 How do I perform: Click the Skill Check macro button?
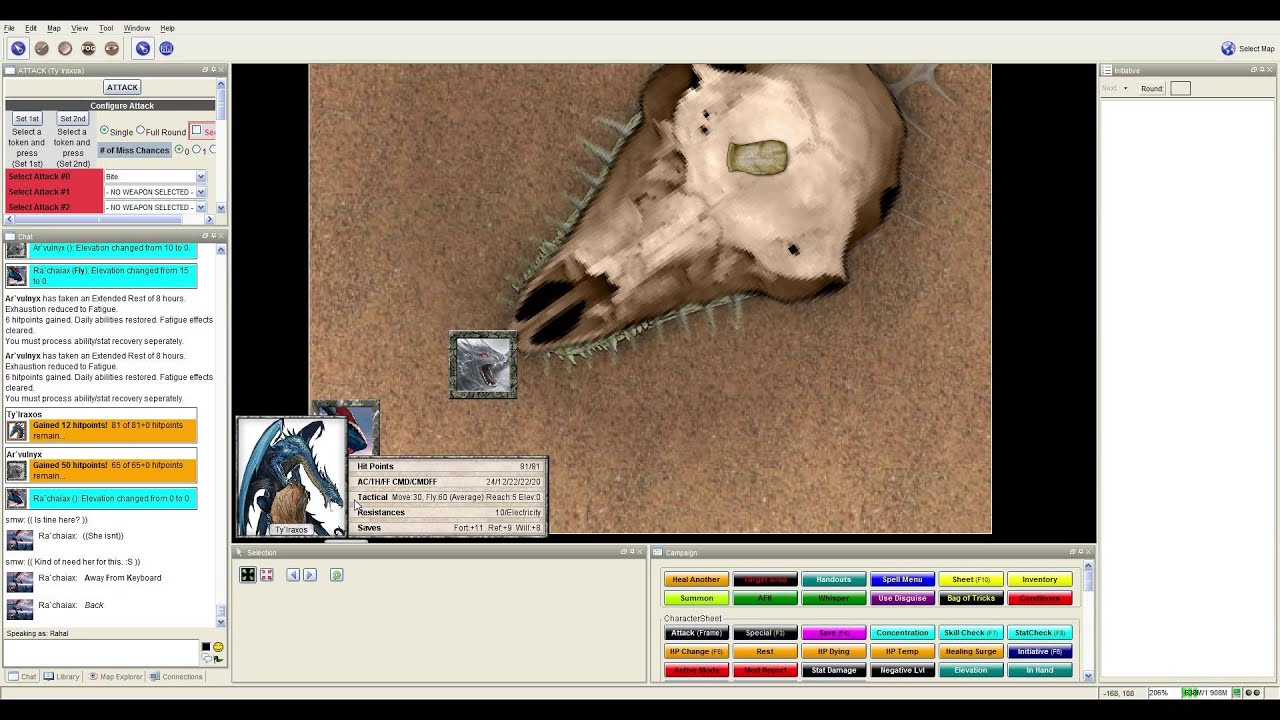click(x=971, y=633)
